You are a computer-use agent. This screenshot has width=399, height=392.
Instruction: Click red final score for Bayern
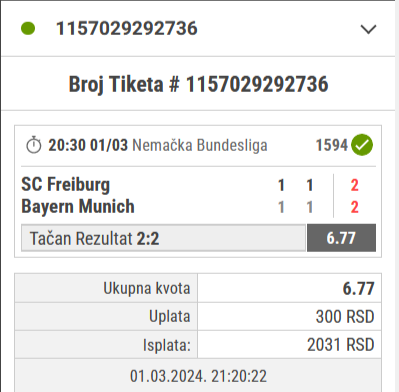(355, 207)
